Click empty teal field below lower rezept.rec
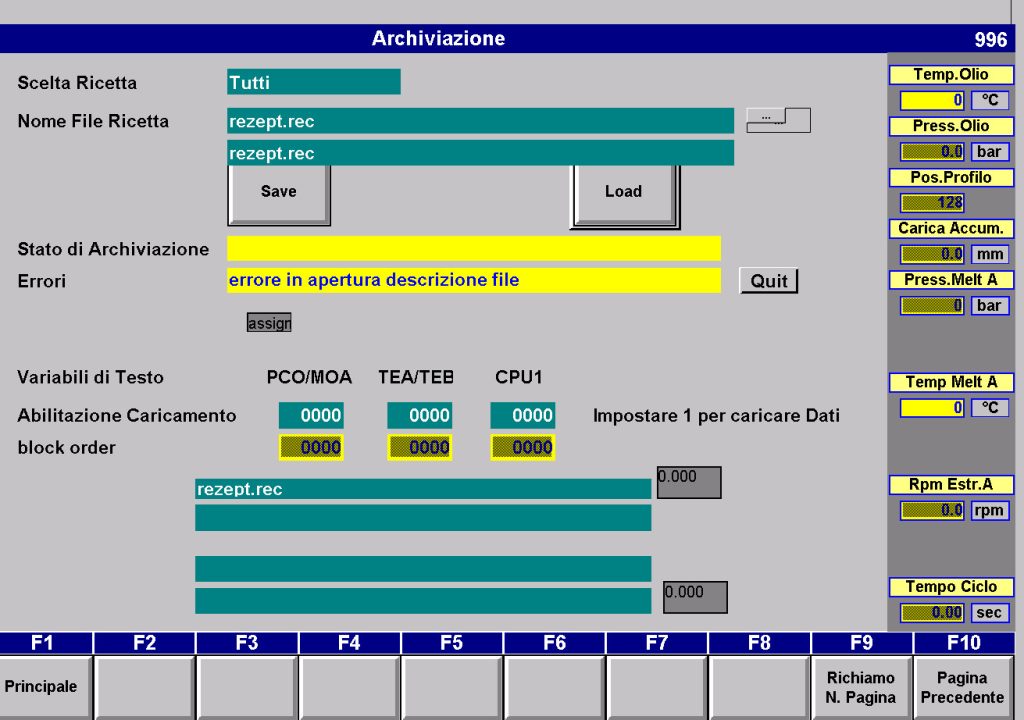 point(423,517)
